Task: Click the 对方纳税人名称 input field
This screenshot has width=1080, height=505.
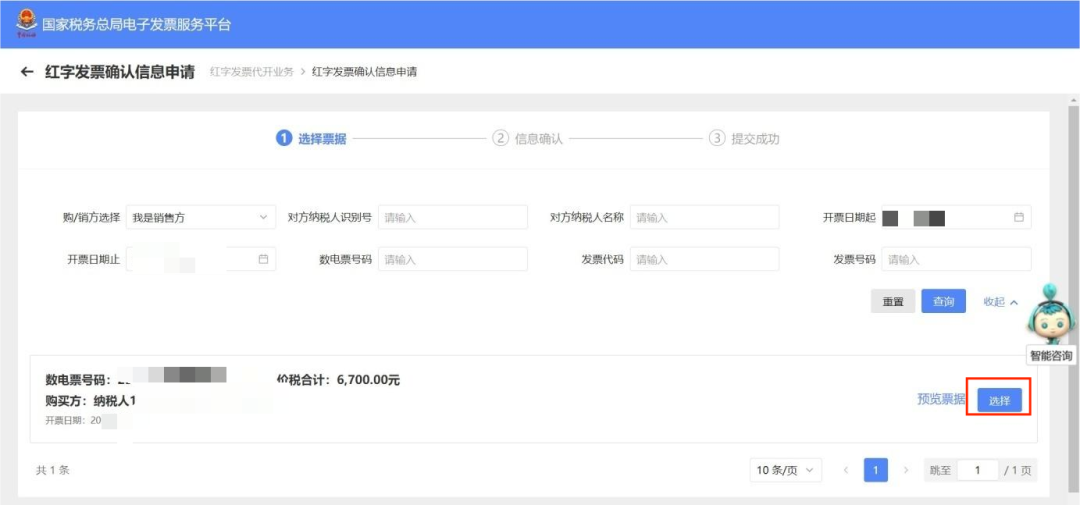Action: 705,217
